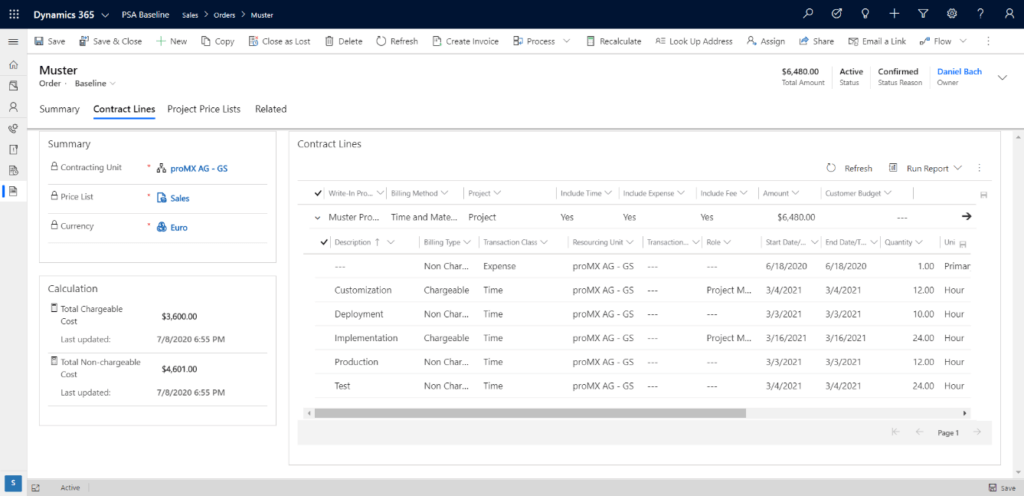Open the search magnifier icon

pyautogui.click(x=808, y=14)
